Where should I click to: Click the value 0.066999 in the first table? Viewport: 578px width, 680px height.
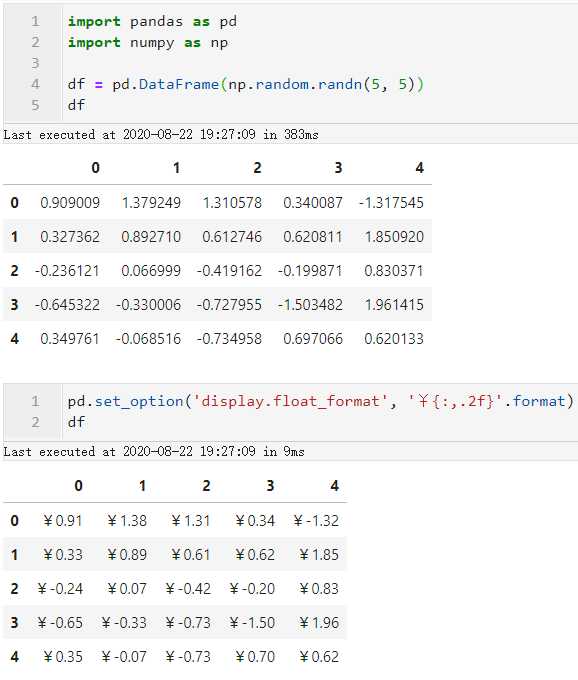(x=151, y=271)
